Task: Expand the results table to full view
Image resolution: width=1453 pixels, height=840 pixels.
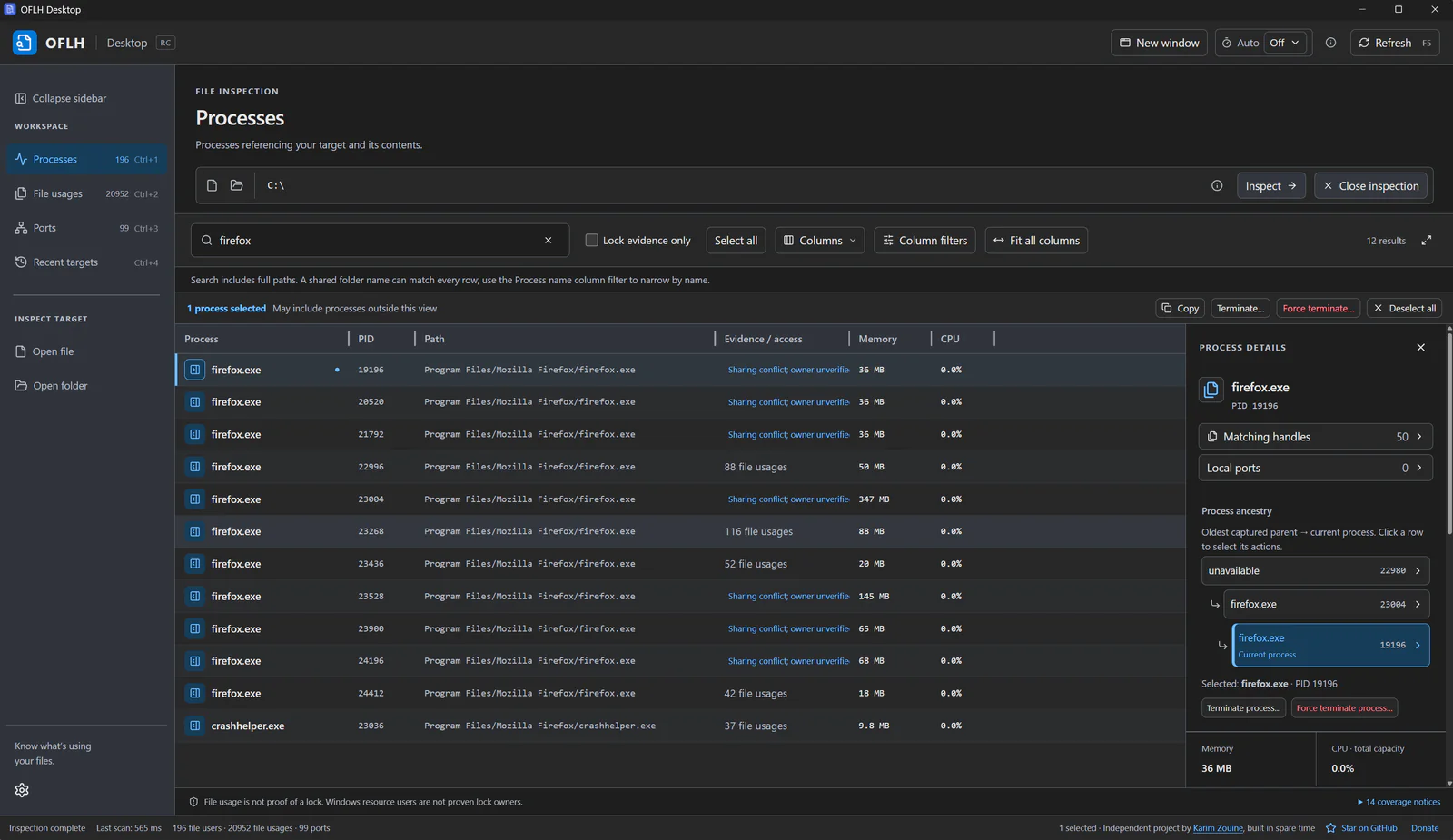Action: [x=1427, y=241]
